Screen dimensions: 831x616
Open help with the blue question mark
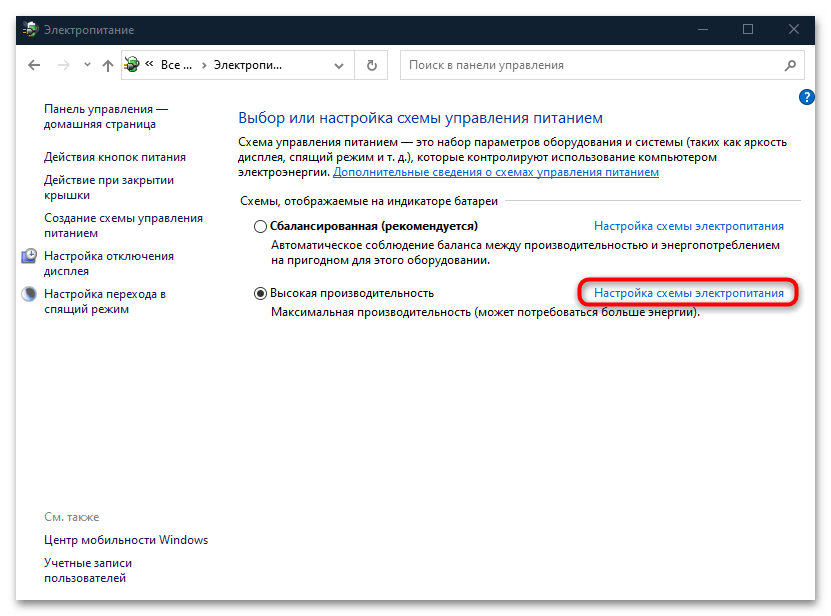807,97
